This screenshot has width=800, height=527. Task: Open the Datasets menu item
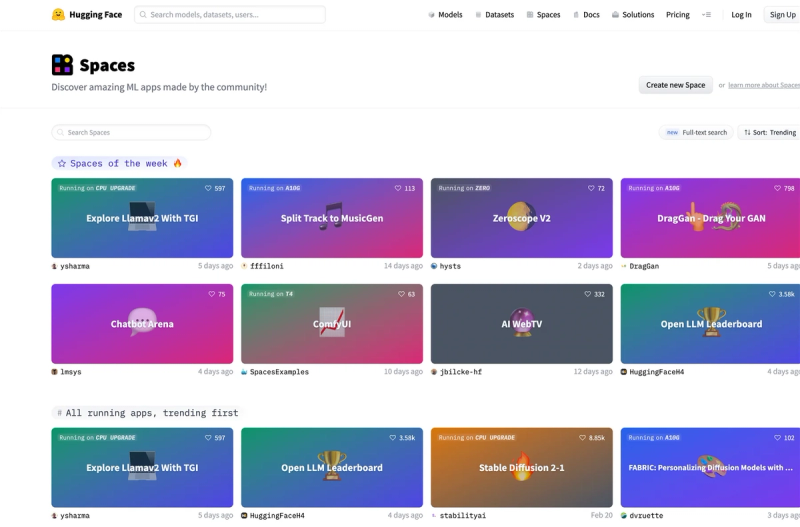(x=494, y=15)
